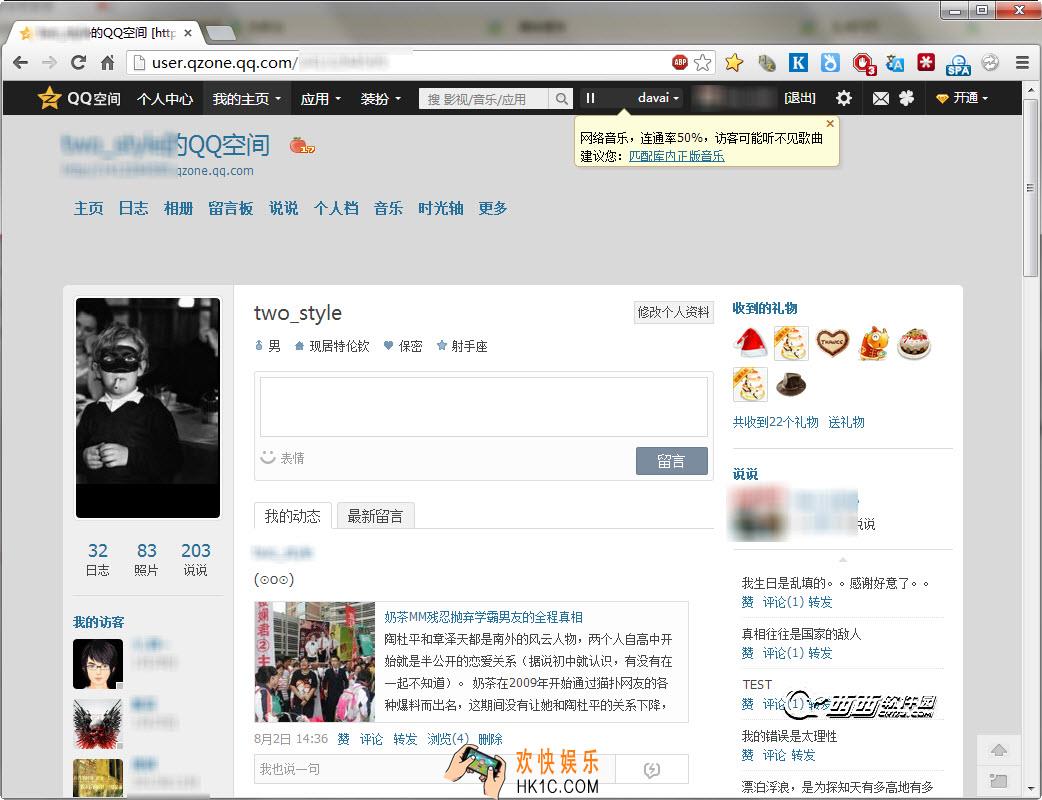Go to the 日志 section
The height and width of the screenshot is (800, 1042).
(x=134, y=209)
